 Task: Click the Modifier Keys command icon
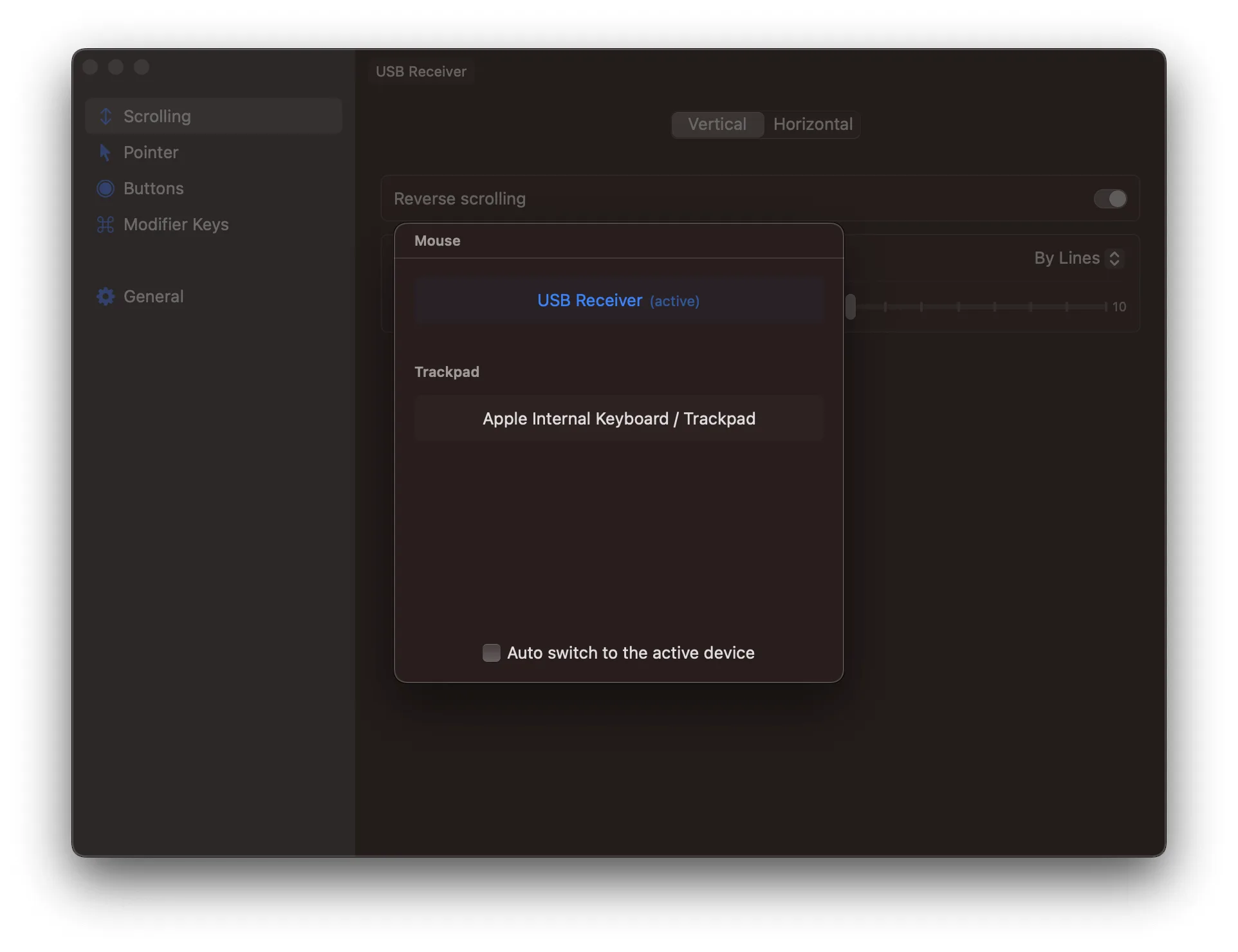coord(106,224)
